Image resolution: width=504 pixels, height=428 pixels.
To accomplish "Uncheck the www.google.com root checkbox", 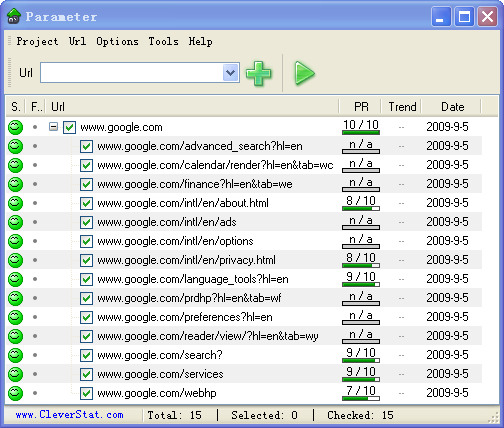I will 69,127.
